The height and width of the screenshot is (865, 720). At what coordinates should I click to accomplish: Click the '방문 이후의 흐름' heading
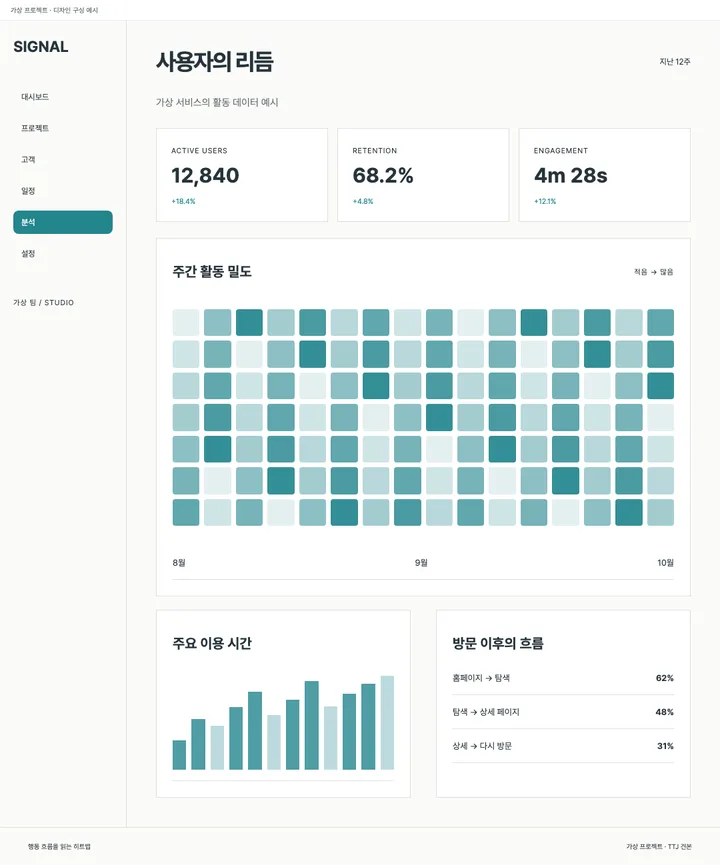coord(498,644)
